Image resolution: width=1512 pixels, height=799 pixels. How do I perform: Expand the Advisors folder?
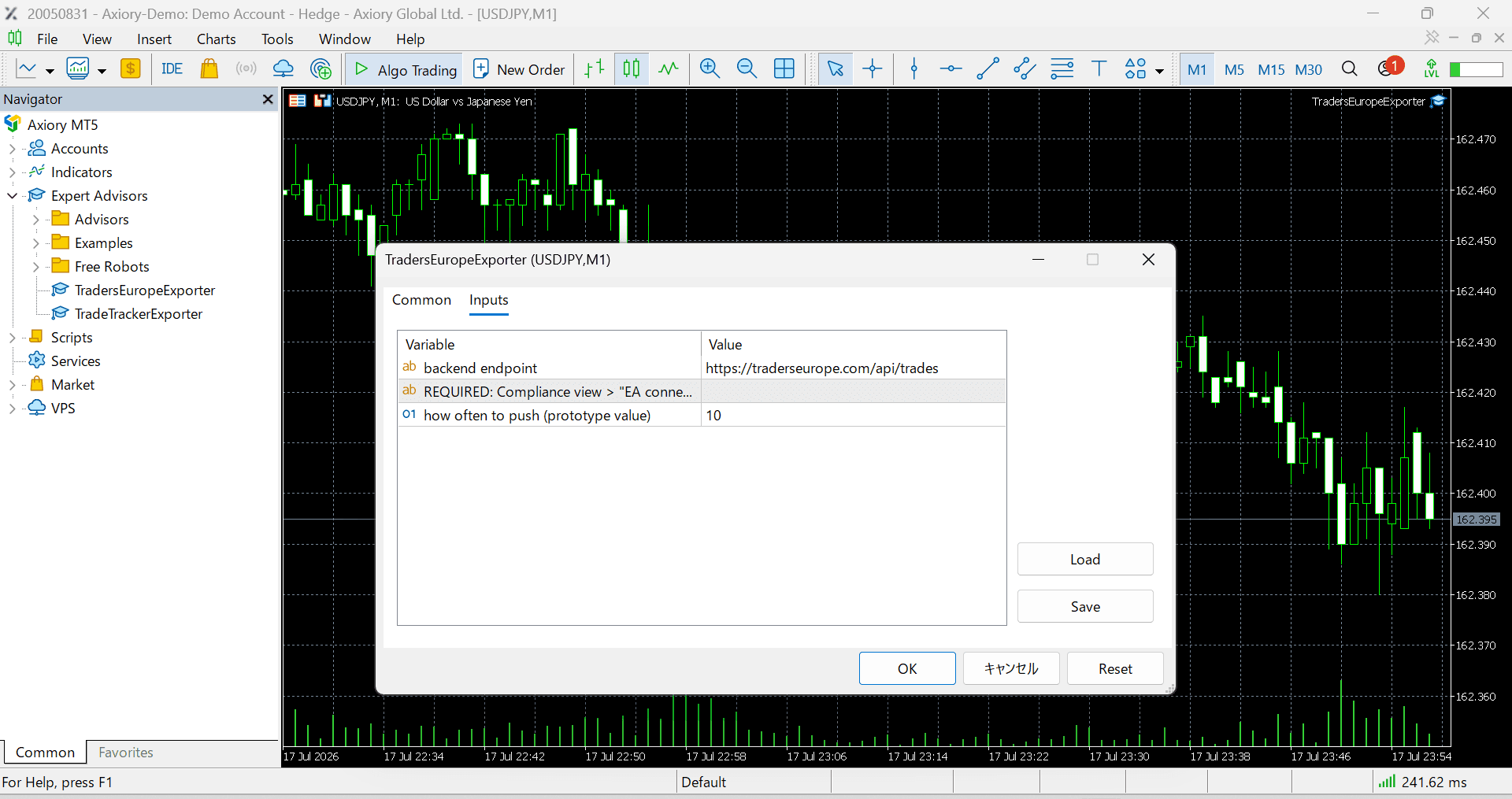pyautogui.click(x=35, y=220)
